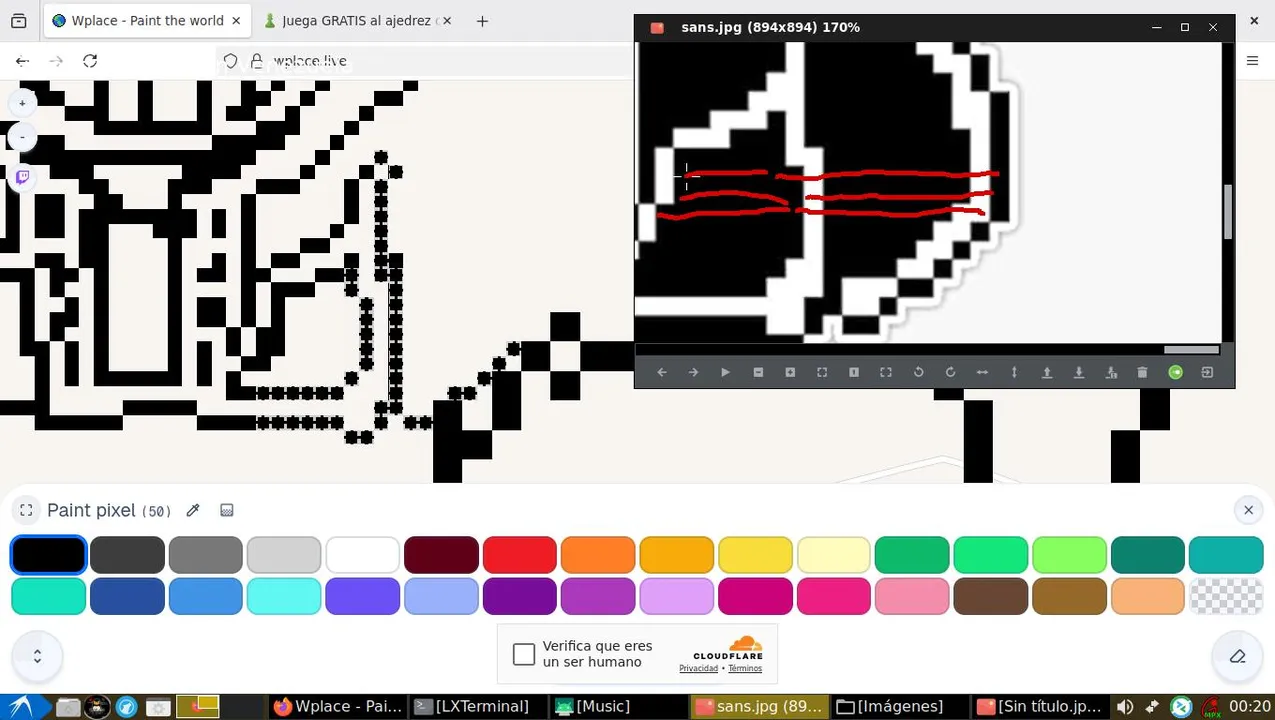Image resolution: width=1275 pixels, height=720 pixels.
Task: Pick the red color swatch
Action: pos(520,555)
